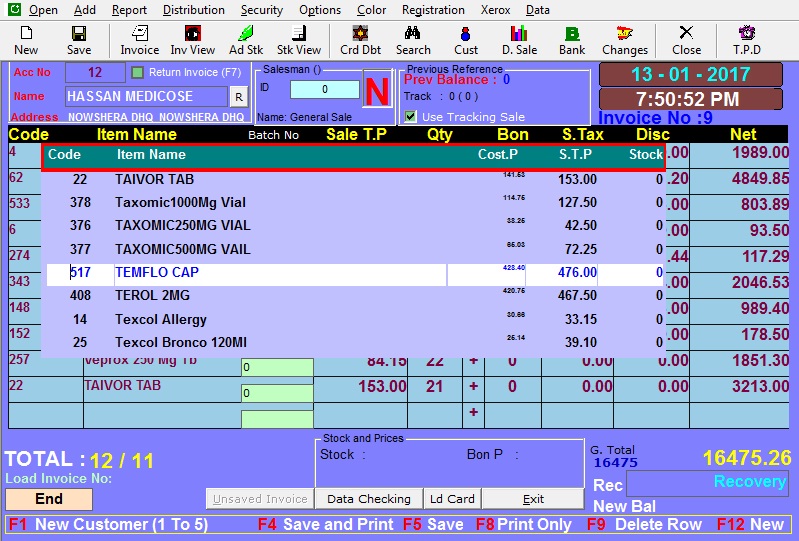Click the Bank toolbar icon
Screen dimensions: 799x541
pos(572,40)
